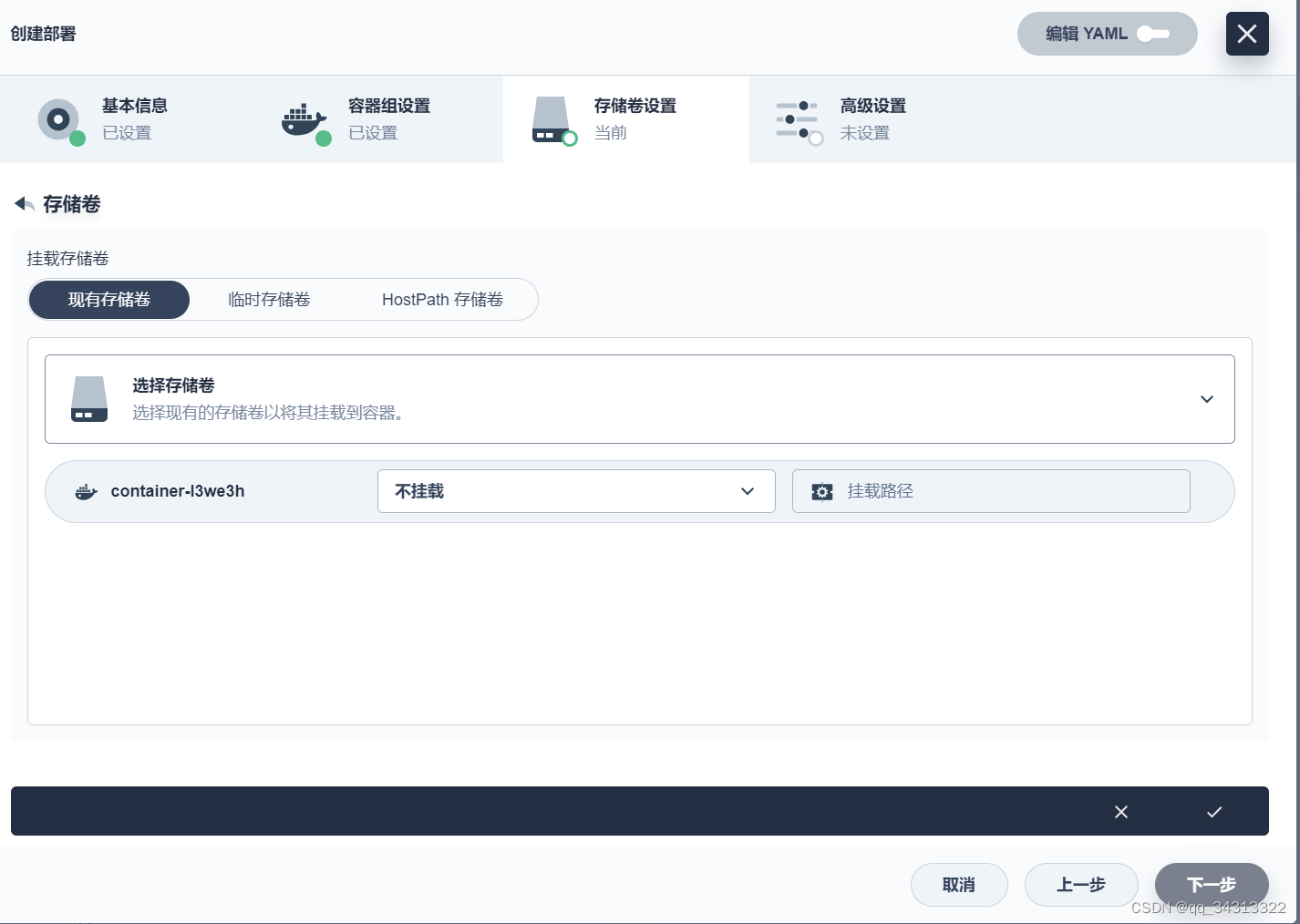Close the 创建部署 dialog

pyautogui.click(x=1247, y=34)
